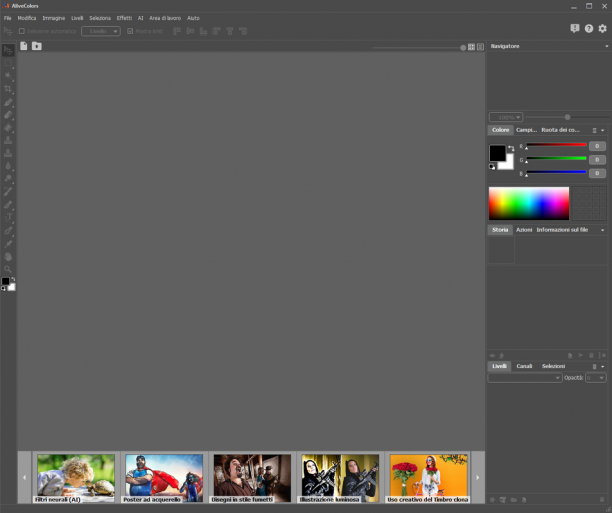Open the Effetti menu

(124, 18)
